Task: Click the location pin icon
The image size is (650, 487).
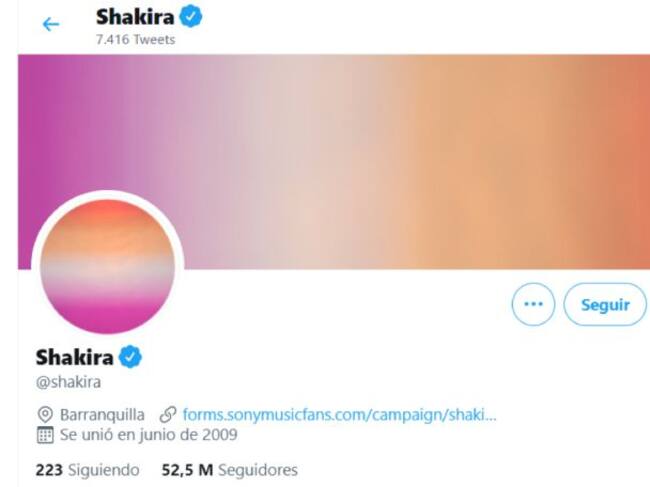Action: [45, 414]
